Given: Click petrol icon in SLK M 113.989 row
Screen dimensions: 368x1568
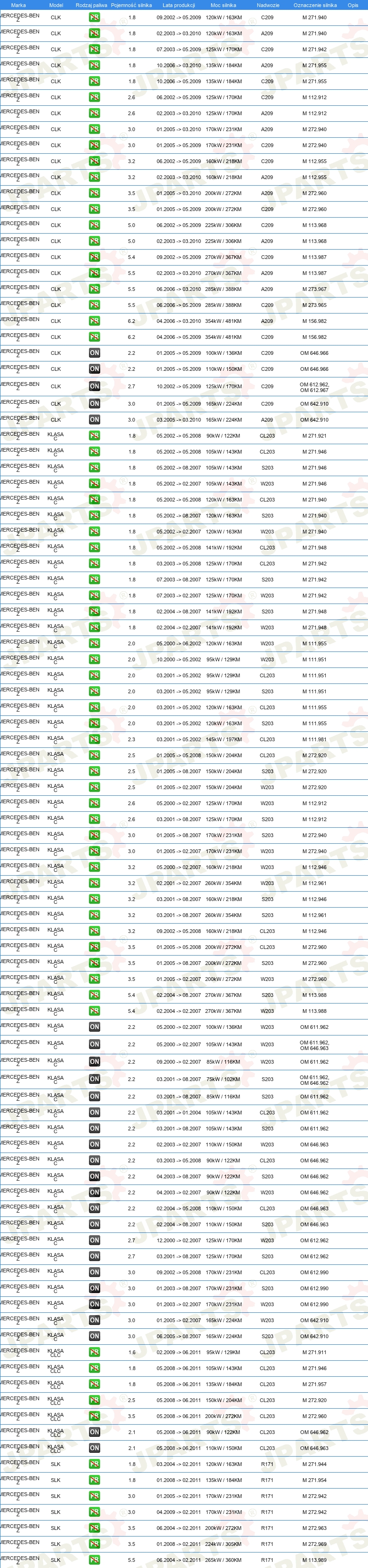Looking at the screenshot, I should point(95,1560).
